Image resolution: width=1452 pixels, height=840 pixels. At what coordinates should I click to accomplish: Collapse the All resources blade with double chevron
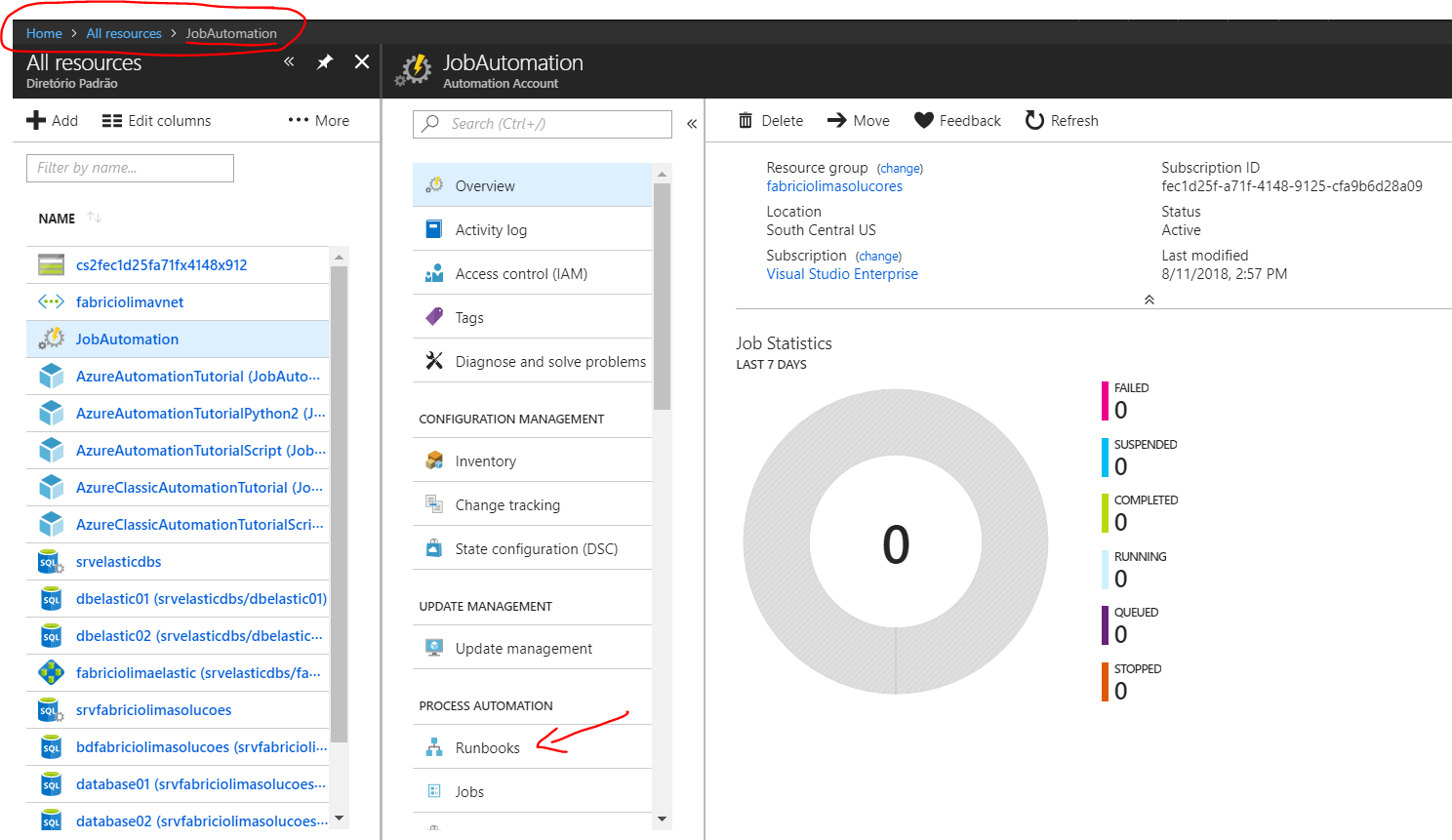[289, 62]
